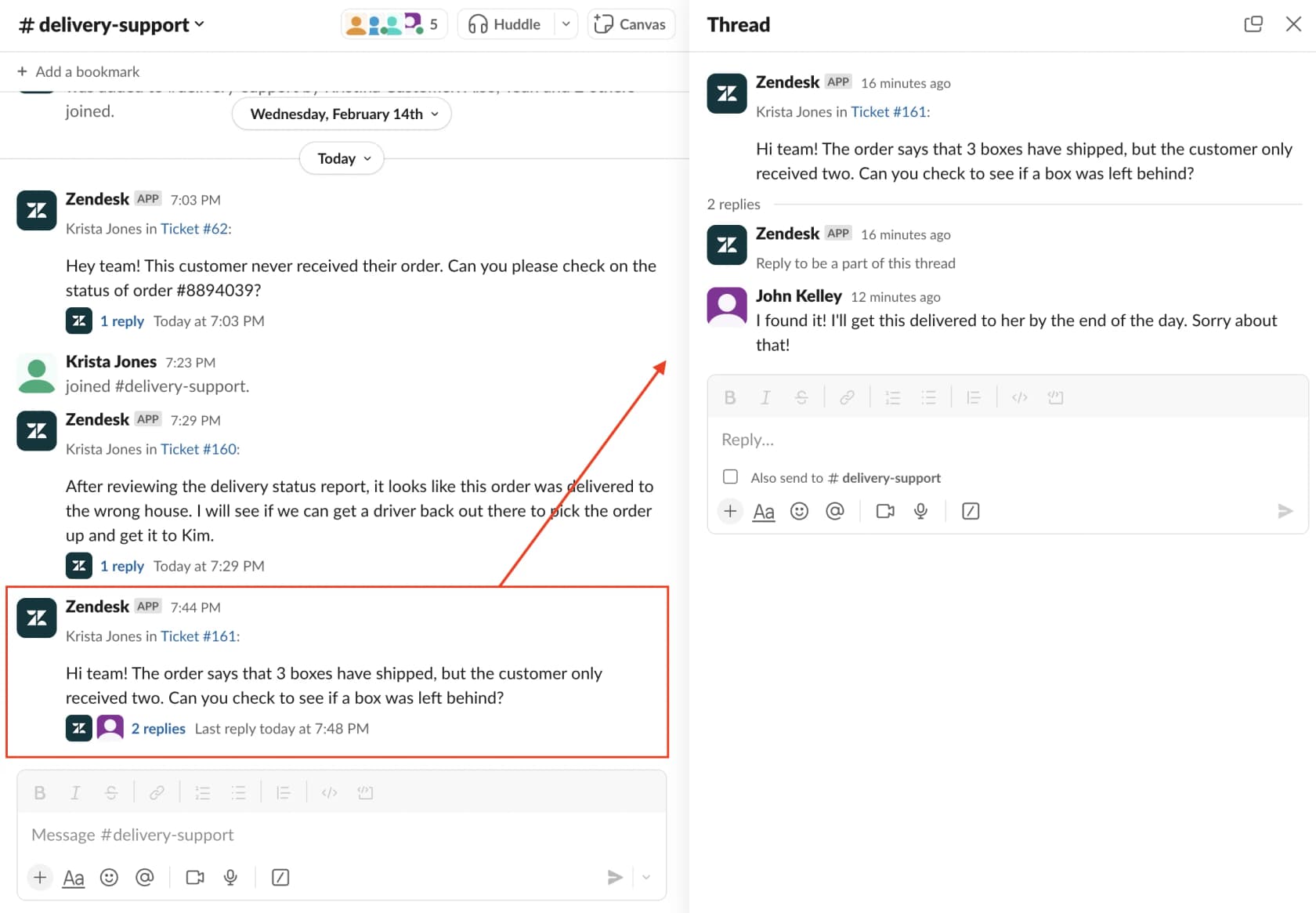This screenshot has width=1316, height=913.
Task: Open Wednesday, February 14th date dropdown
Action: tap(342, 114)
